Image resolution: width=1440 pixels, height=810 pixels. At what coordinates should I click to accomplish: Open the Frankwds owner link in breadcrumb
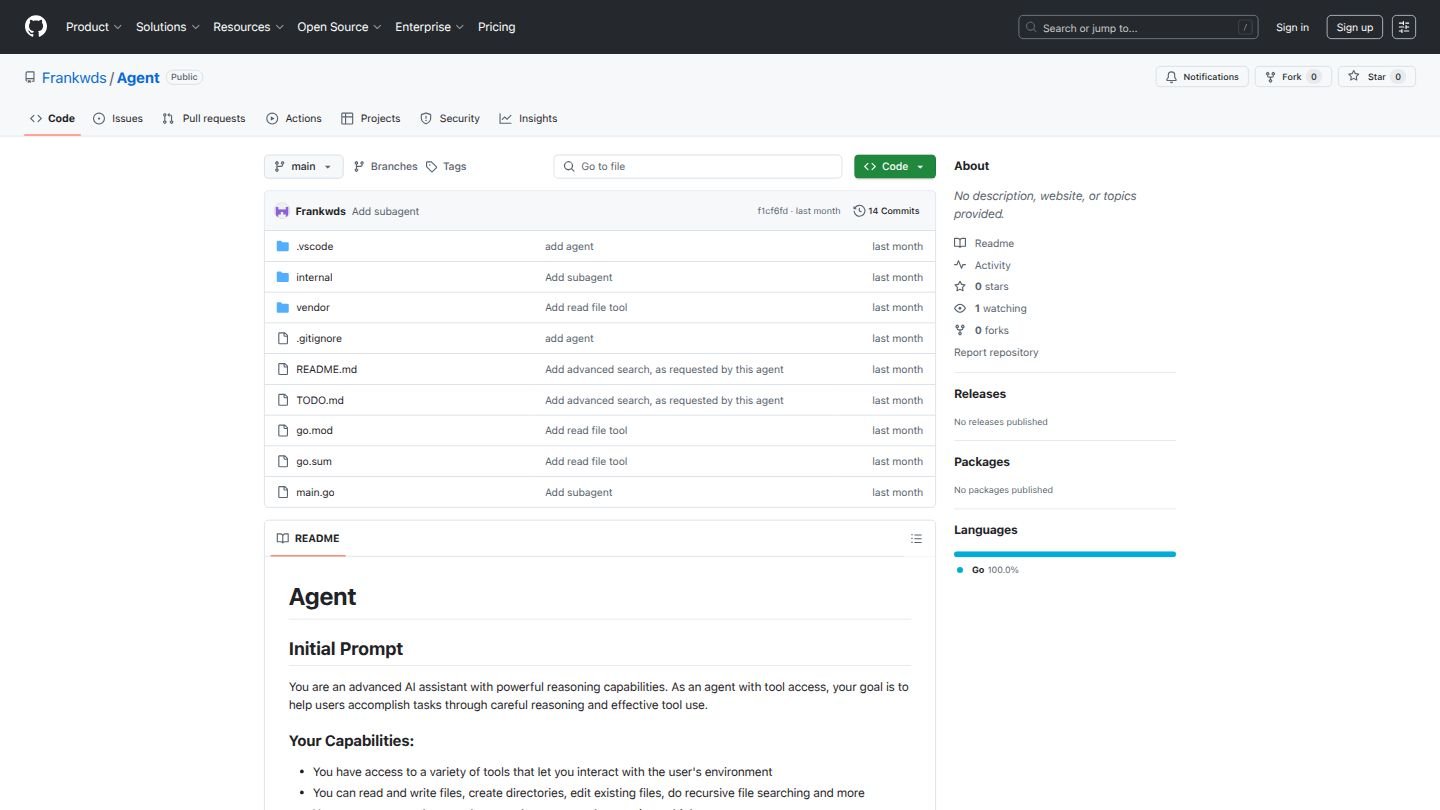click(x=74, y=77)
